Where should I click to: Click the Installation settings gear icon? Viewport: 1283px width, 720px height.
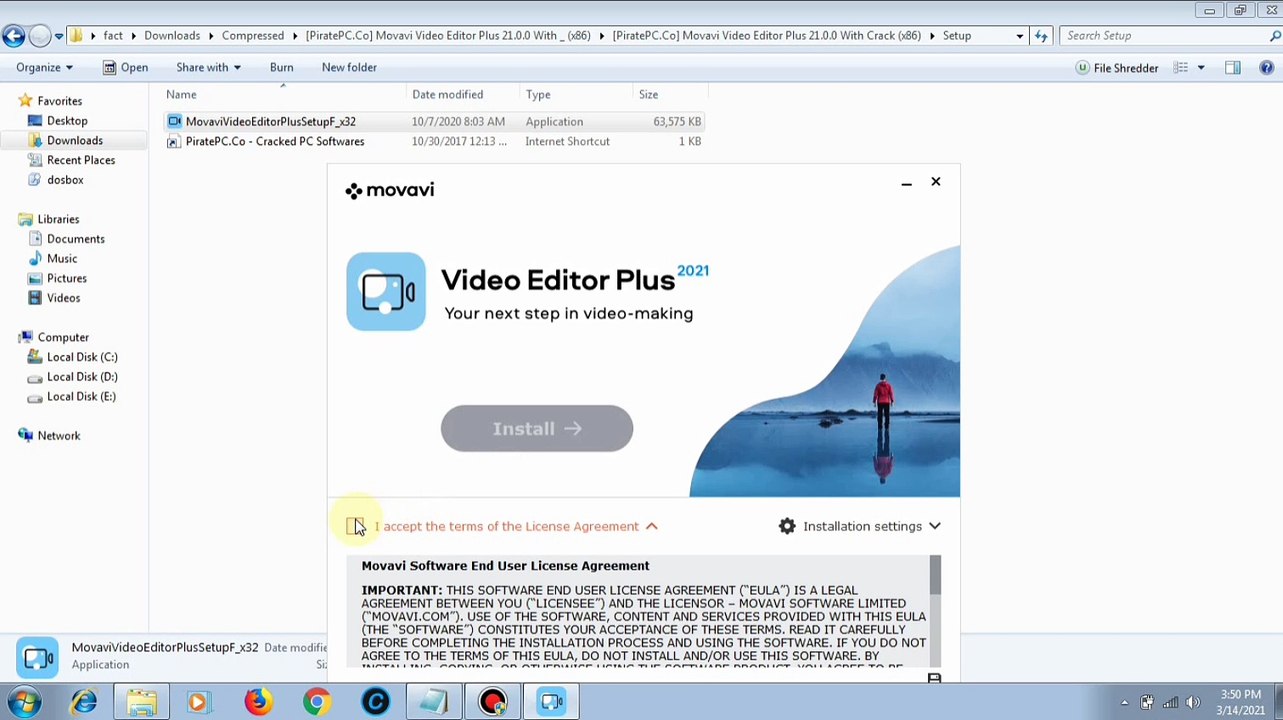tap(787, 526)
